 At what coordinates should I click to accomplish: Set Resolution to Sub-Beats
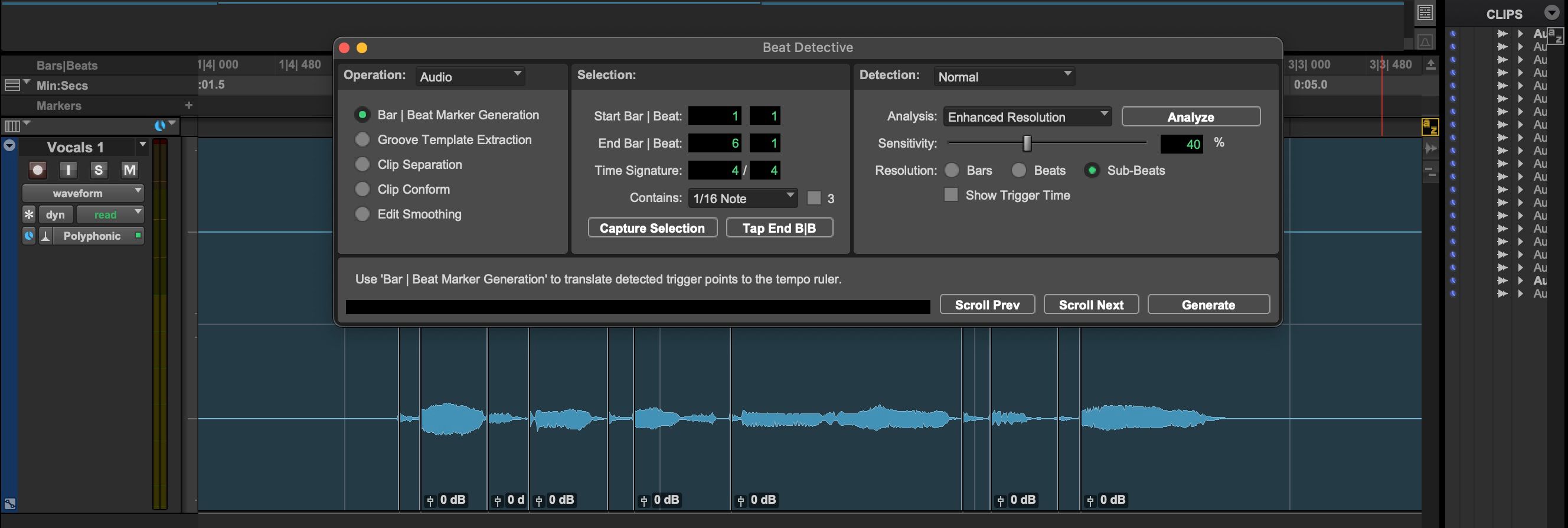(x=1092, y=171)
